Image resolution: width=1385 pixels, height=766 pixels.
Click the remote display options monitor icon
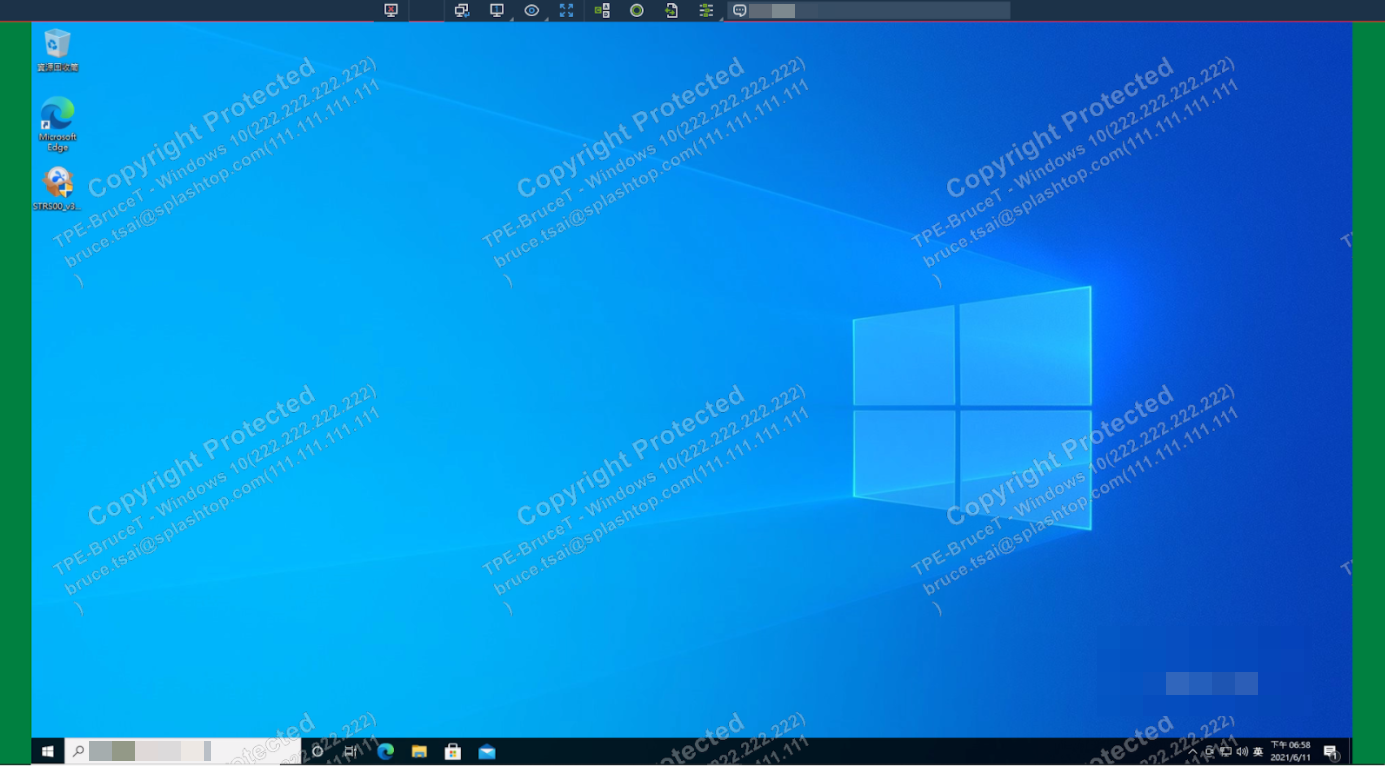(x=496, y=10)
